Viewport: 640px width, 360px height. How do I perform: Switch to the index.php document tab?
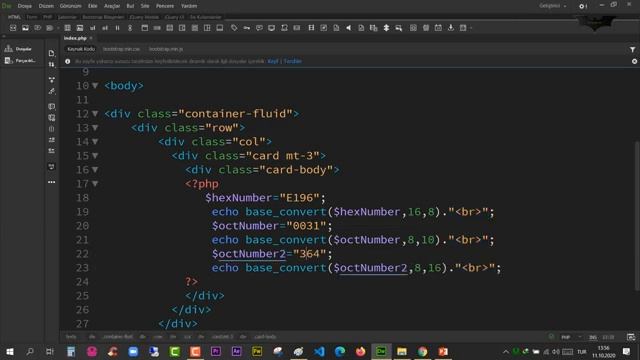coord(75,38)
